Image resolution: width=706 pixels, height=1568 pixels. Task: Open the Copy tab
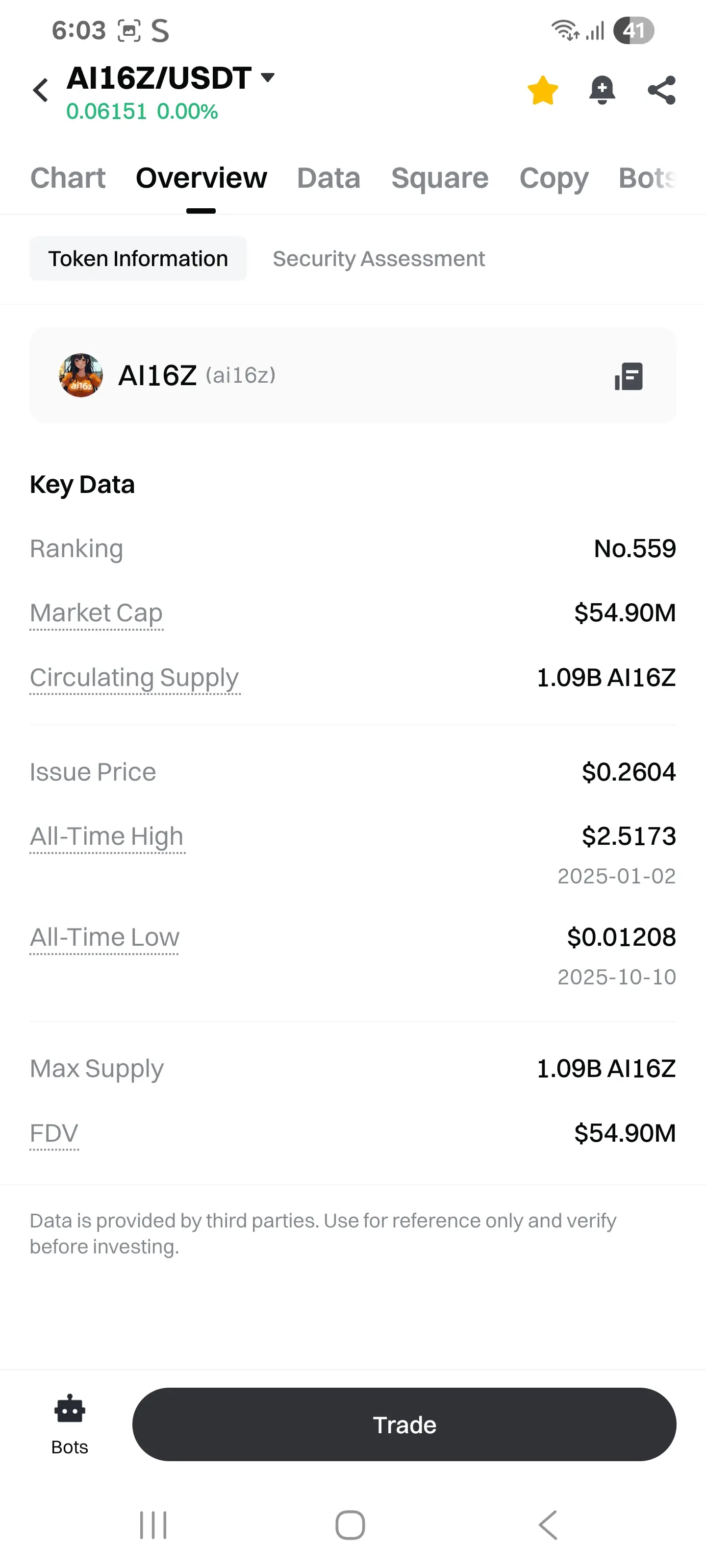pos(553,178)
